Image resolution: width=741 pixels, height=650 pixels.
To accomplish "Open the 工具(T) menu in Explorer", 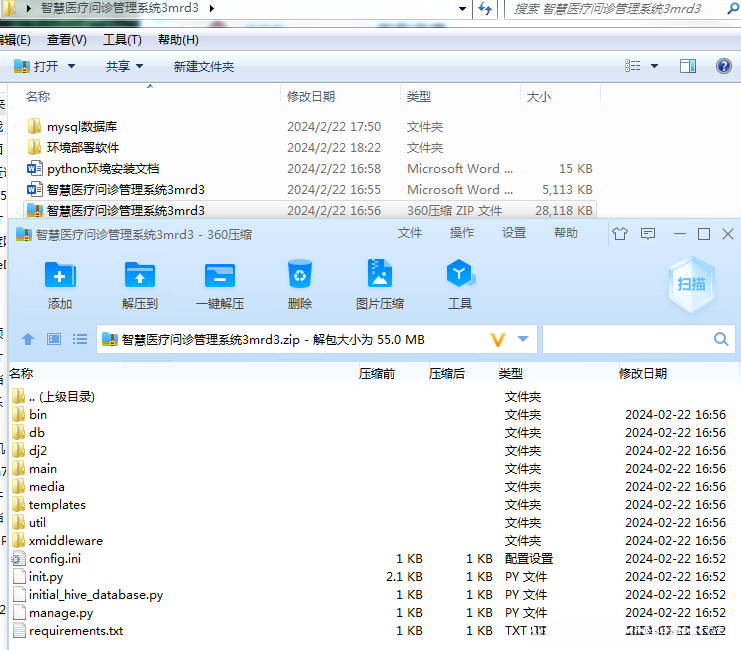I will [x=122, y=40].
